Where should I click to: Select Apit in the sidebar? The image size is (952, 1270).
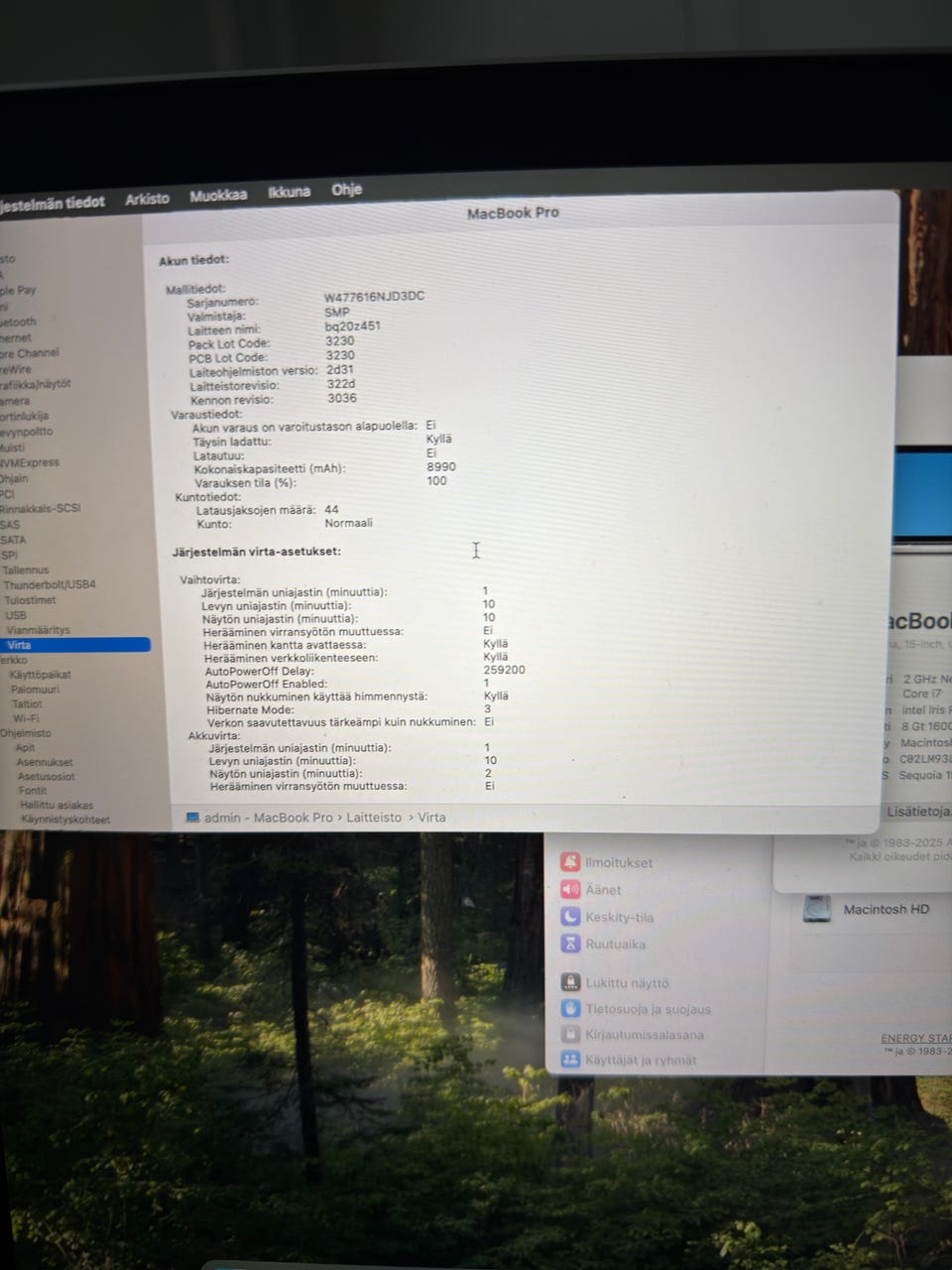[x=25, y=748]
